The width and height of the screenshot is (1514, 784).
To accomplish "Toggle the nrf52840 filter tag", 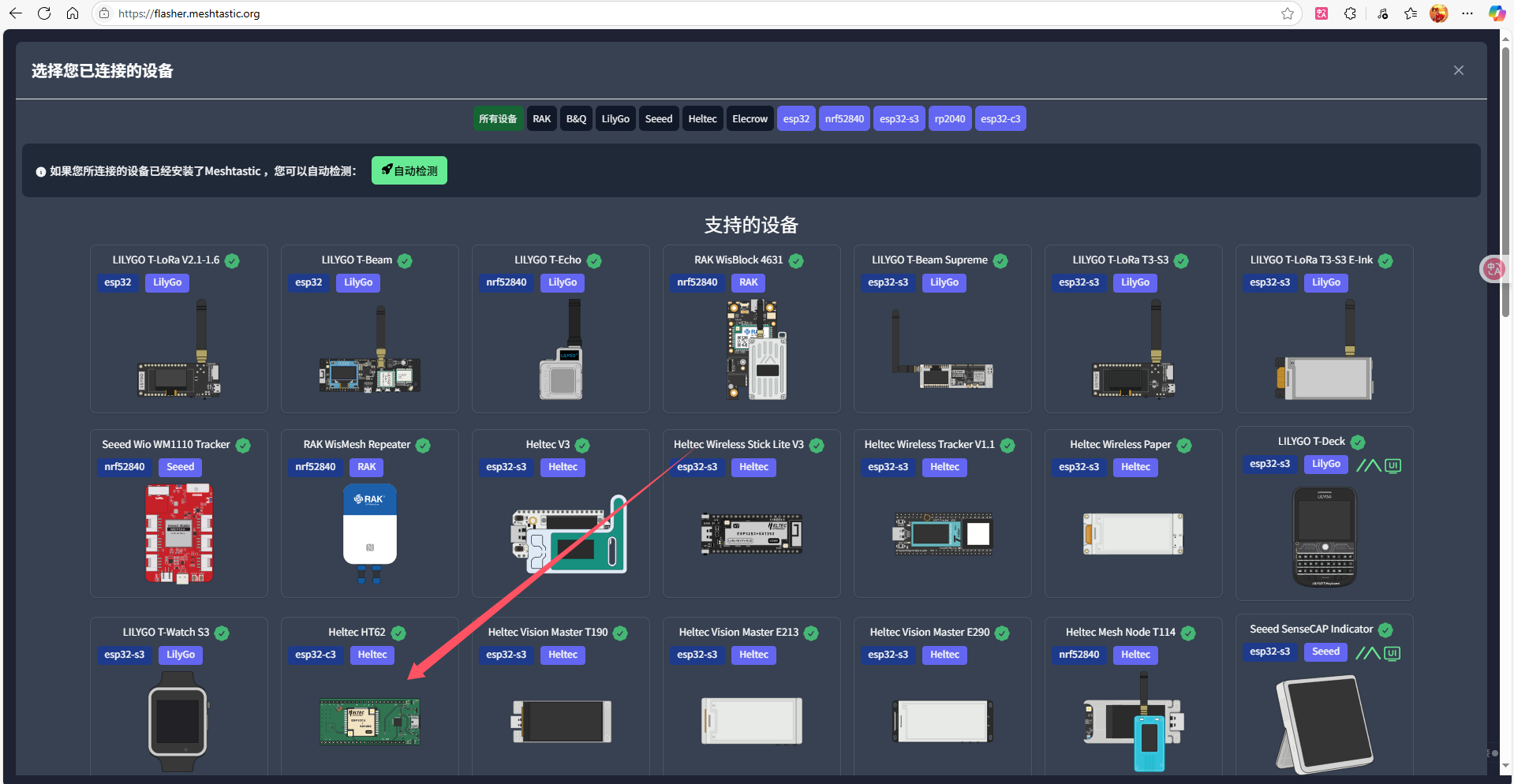I will coord(844,119).
